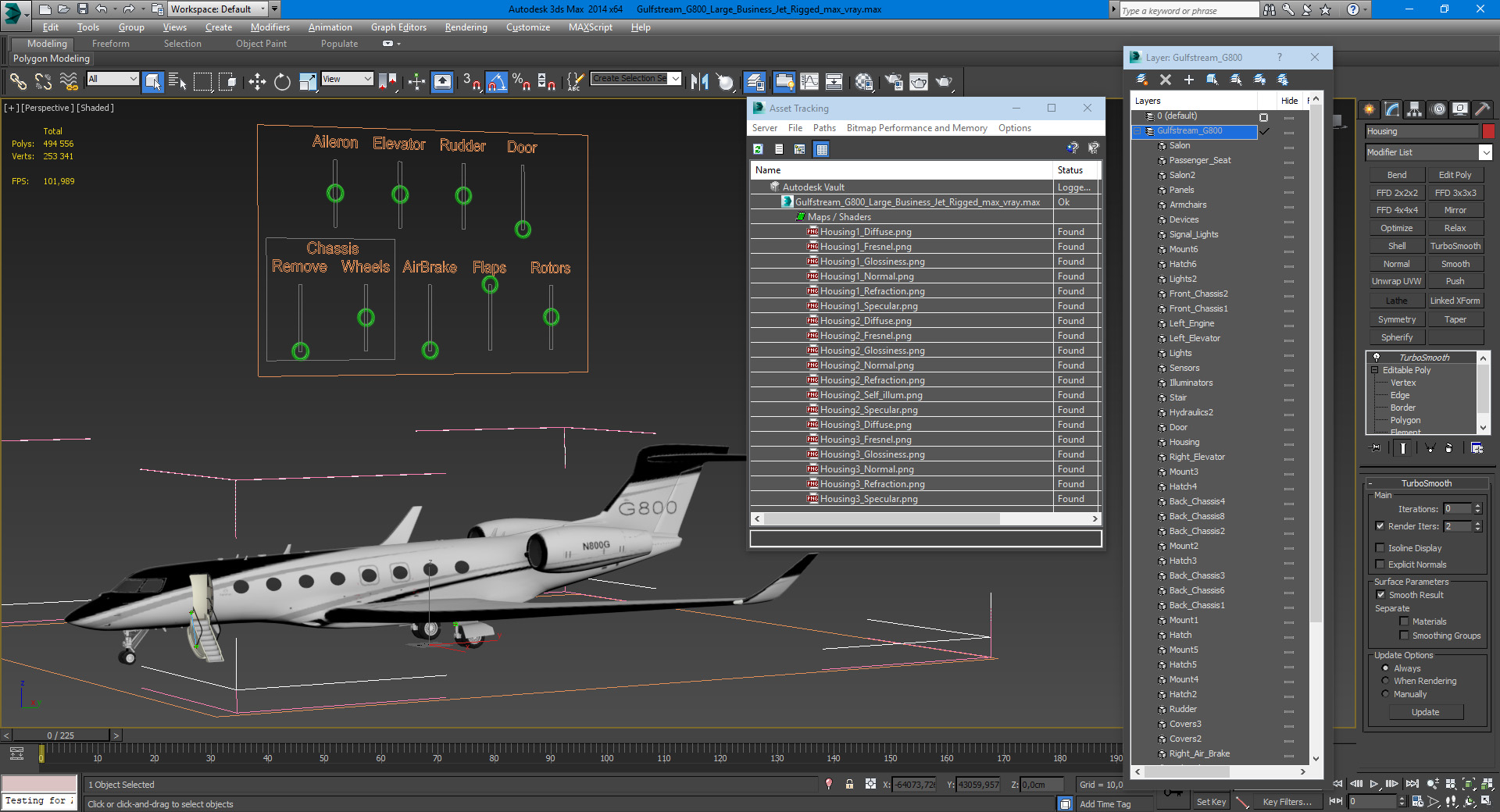Toggle Percent Snap in the toolbar
Viewport: 1500px width, 812px height.
click(521, 81)
